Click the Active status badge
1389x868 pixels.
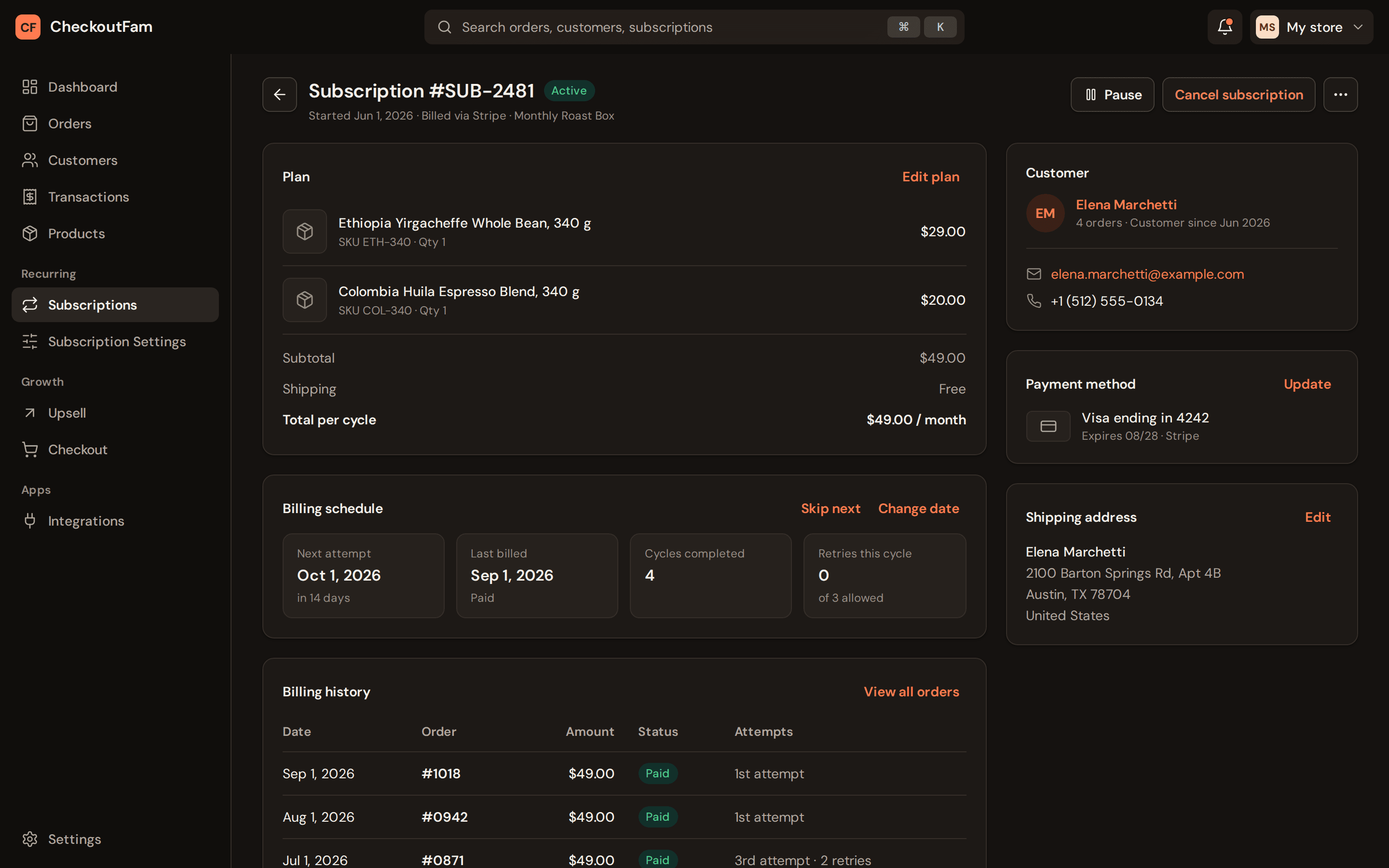(x=569, y=91)
